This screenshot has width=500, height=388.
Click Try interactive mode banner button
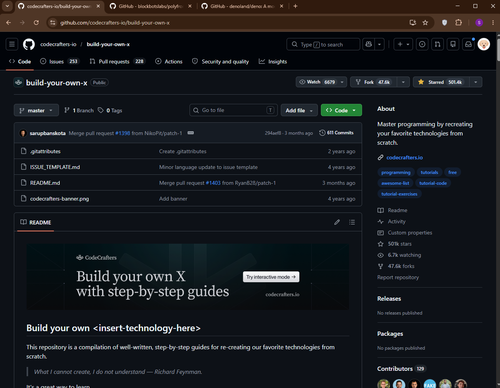[x=271, y=277]
